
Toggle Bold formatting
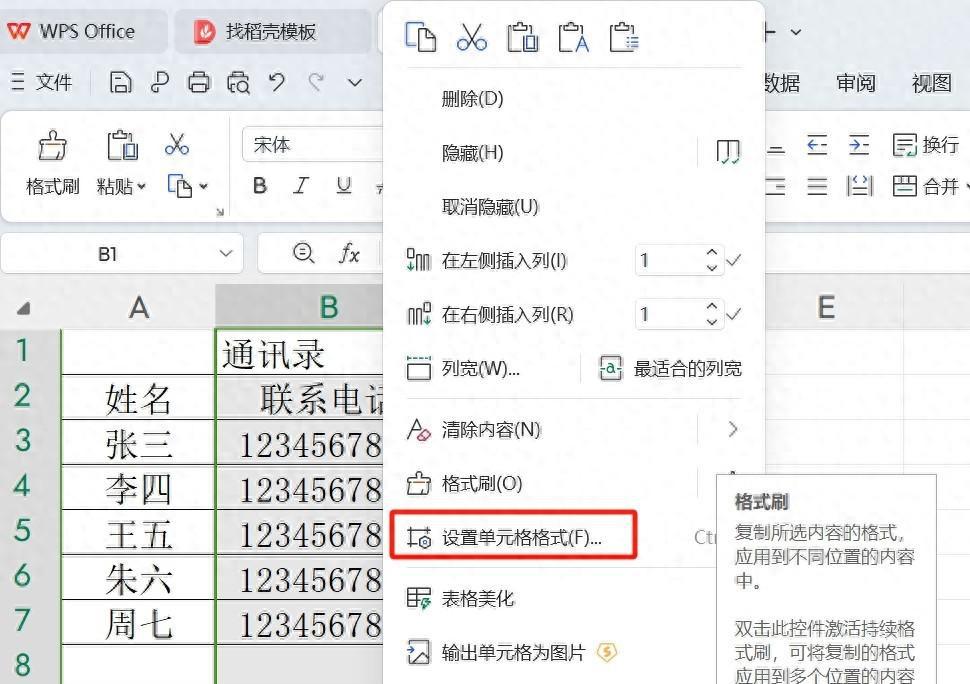pos(260,186)
